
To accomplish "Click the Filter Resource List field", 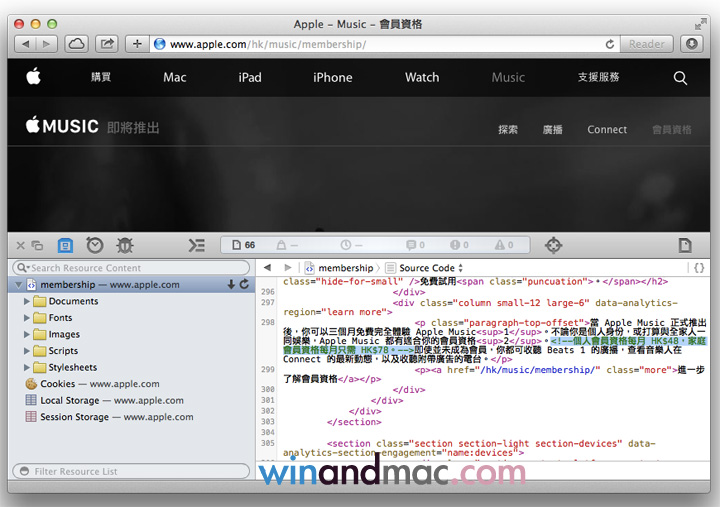I will tap(130, 471).
